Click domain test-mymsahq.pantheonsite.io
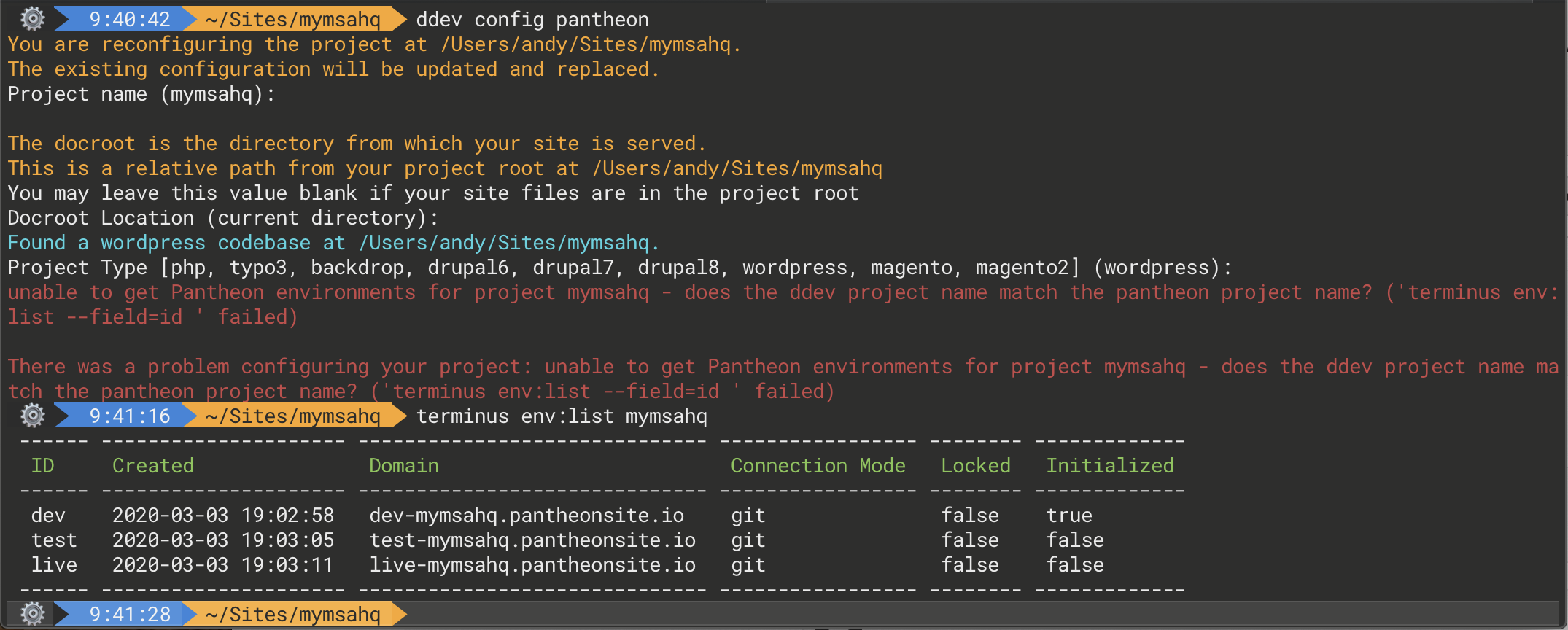The width and height of the screenshot is (1568, 630). [x=532, y=540]
